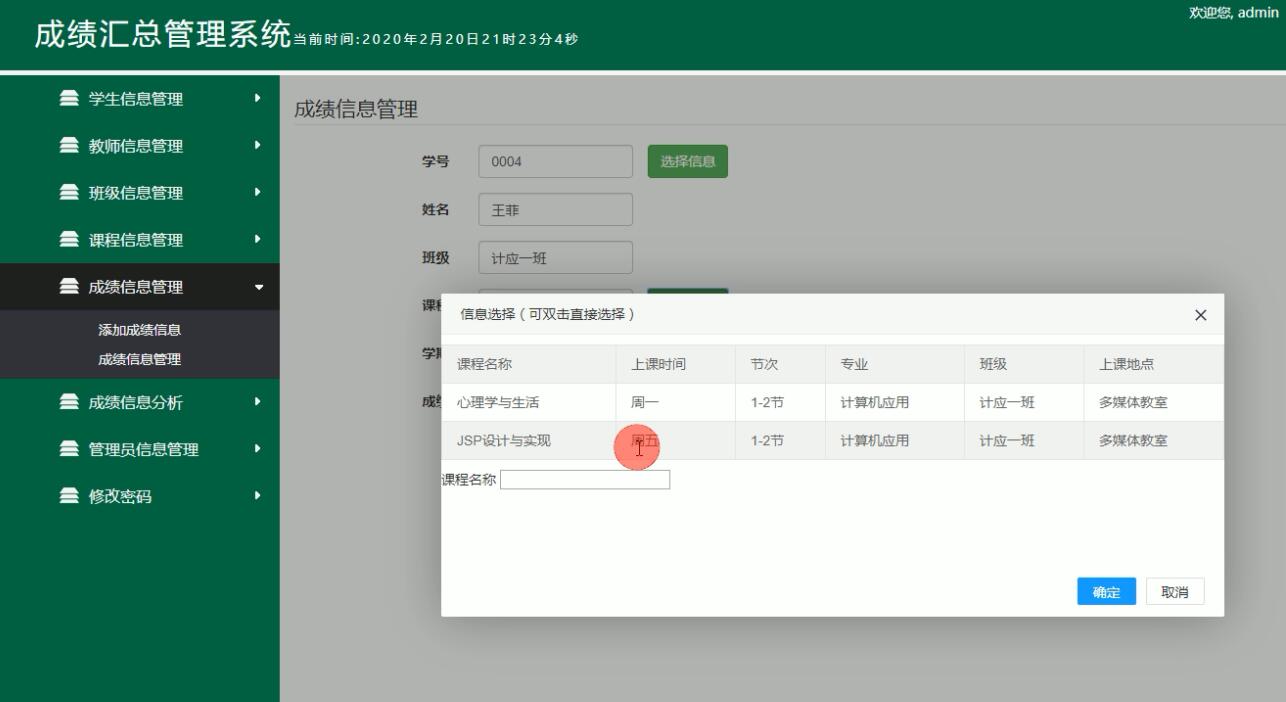
Task: Expand arrow of 修改密码
Action: [x=258, y=495]
